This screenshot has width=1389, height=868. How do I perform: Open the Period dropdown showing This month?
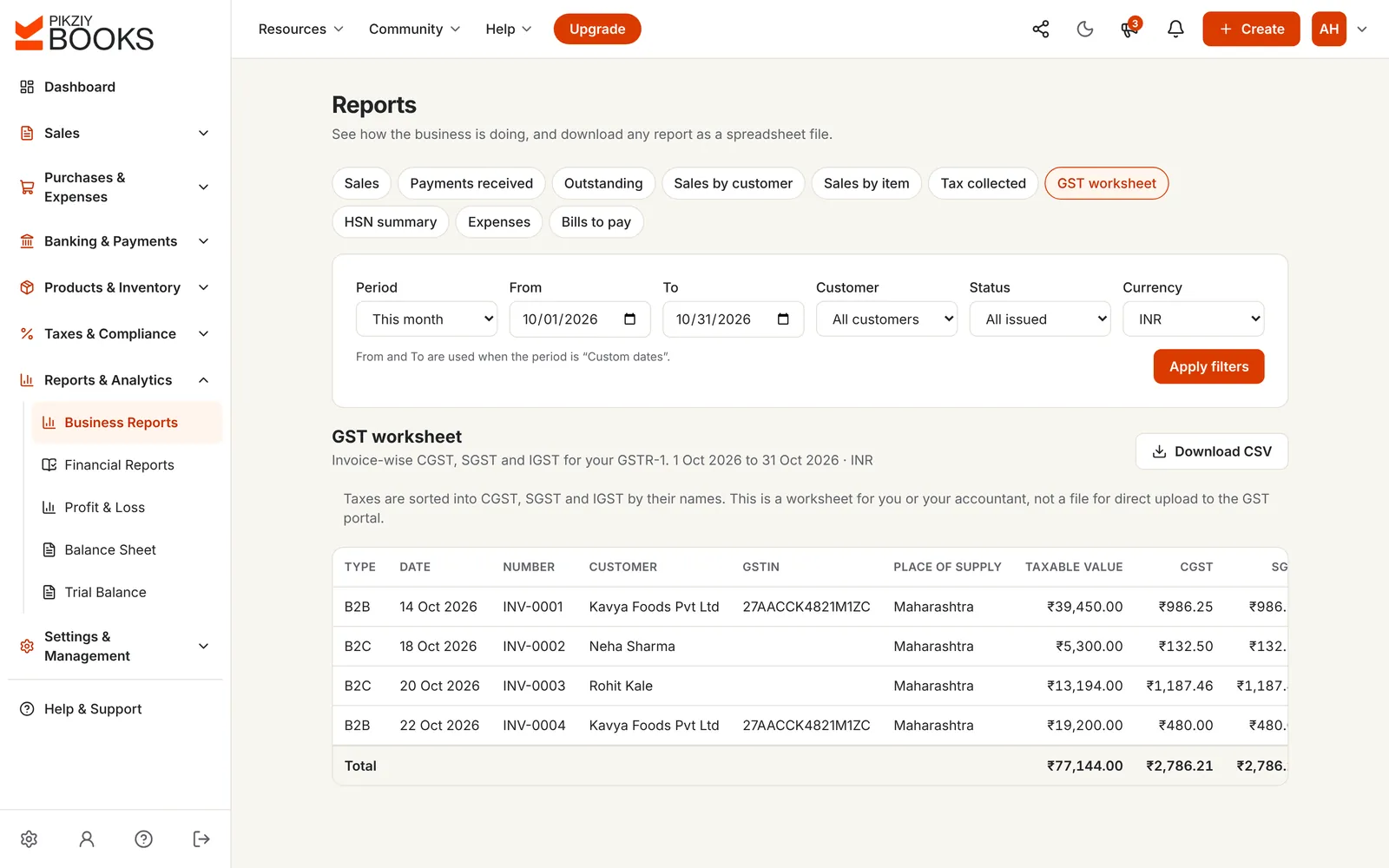[426, 319]
